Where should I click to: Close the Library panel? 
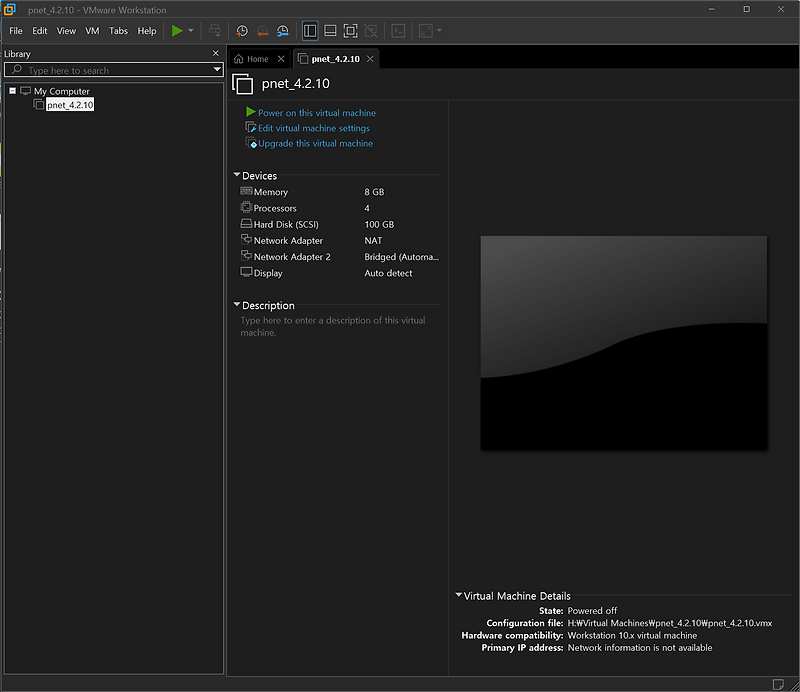point(216,53)
